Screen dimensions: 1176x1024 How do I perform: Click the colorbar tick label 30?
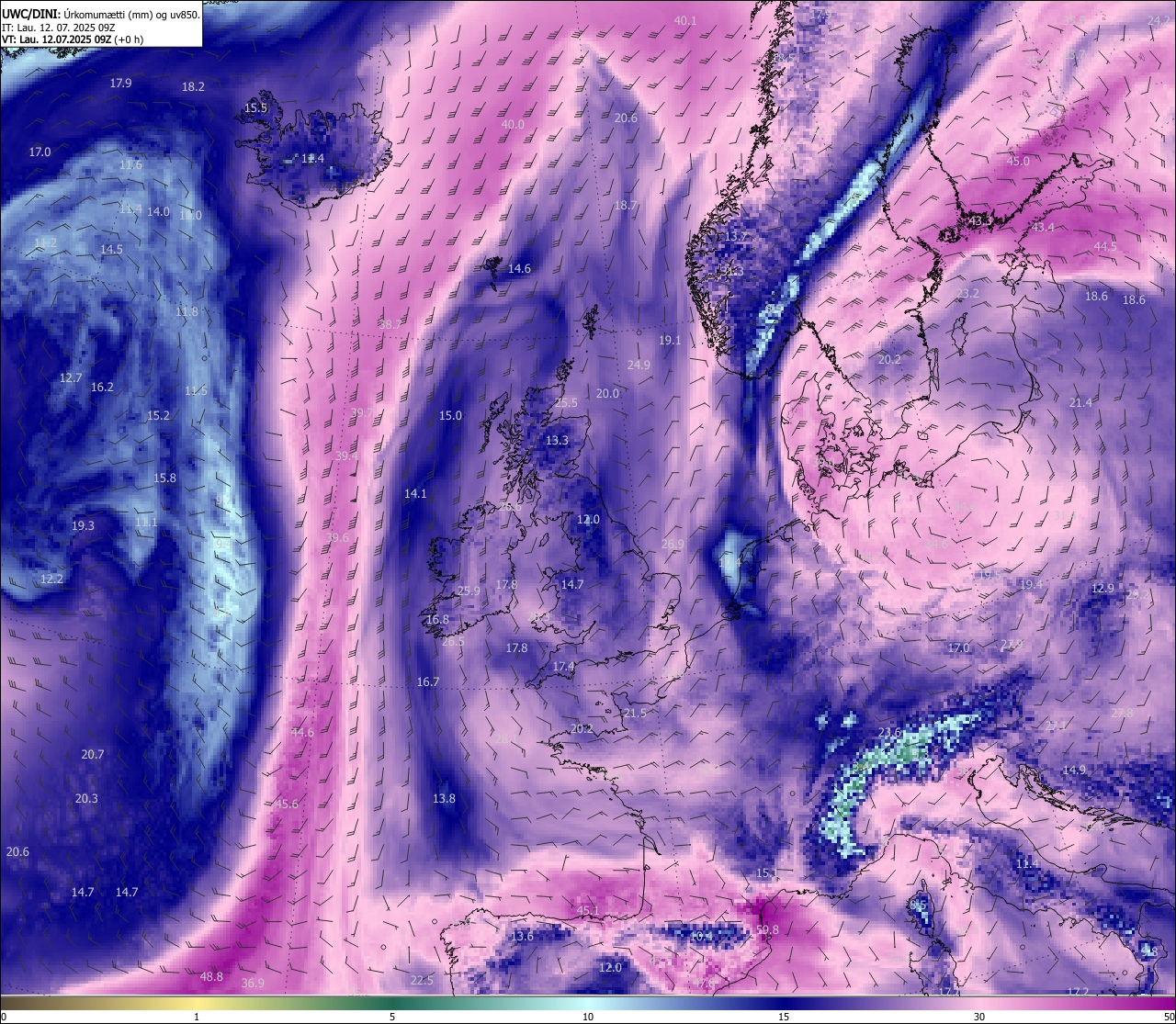(x=979, y=1017)
